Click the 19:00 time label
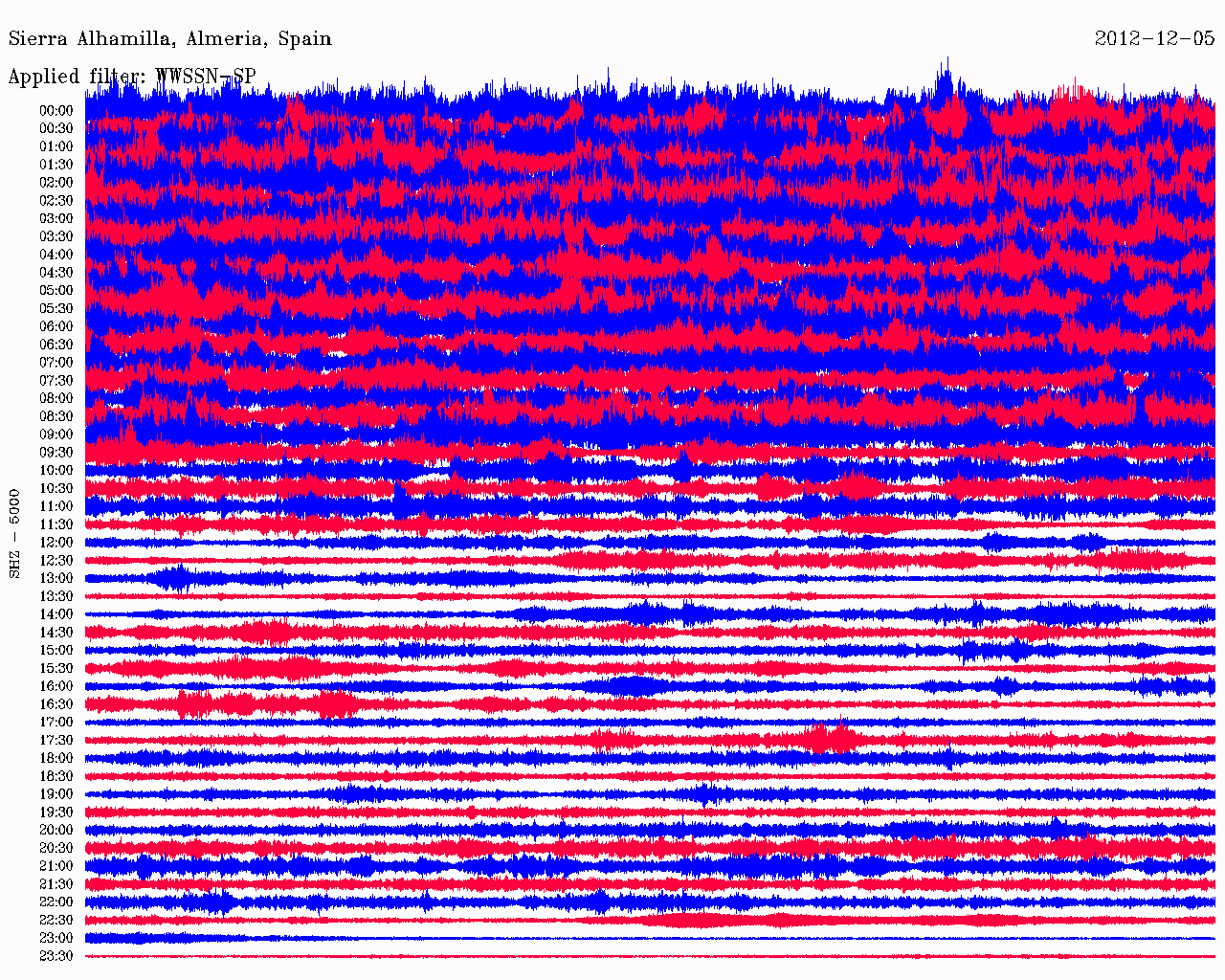Screen dimensions: 1225x980 tap(56, 794)
